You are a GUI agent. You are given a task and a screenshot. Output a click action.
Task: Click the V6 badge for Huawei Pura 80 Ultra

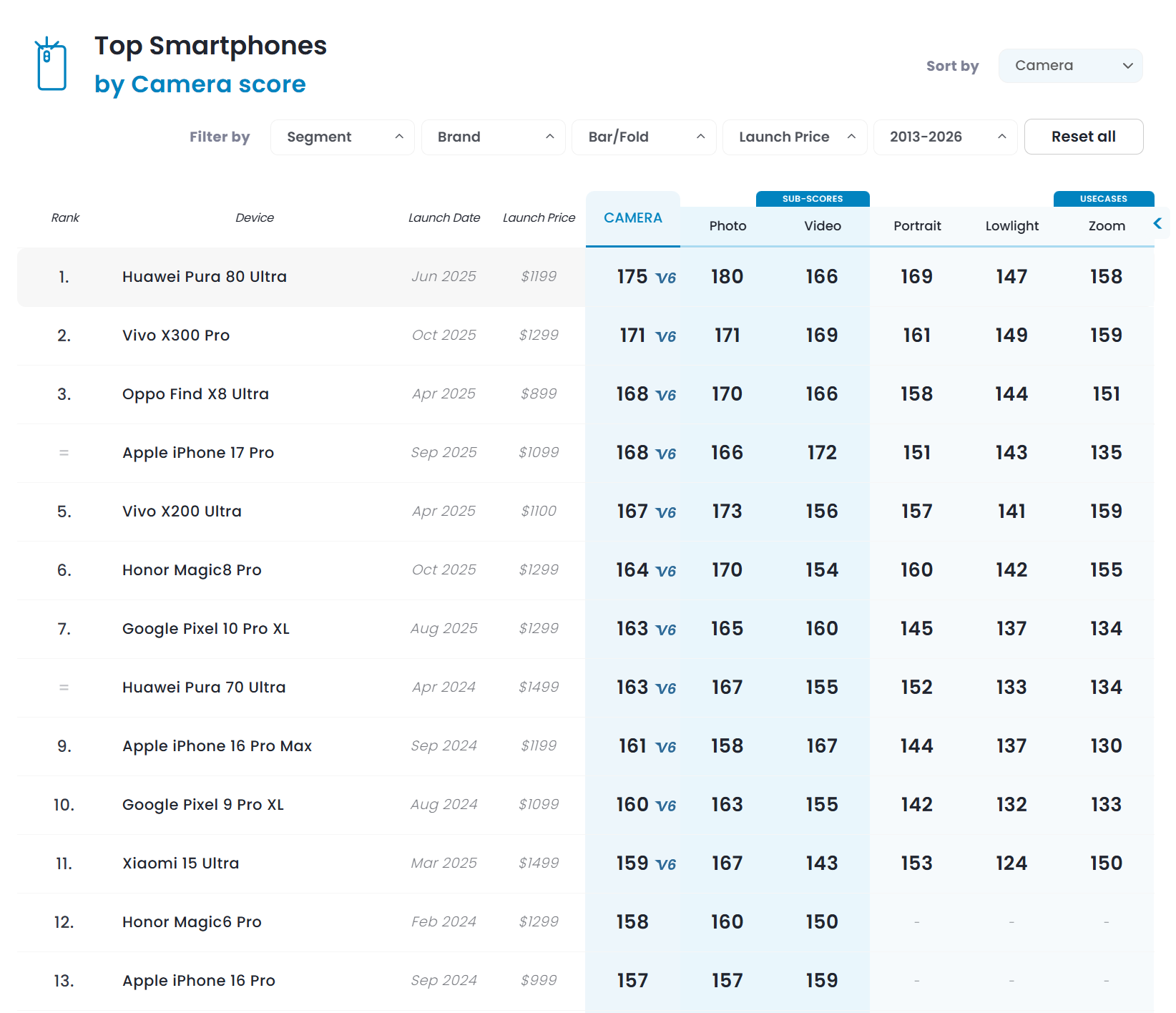pyautogui.click(x=666, y=278)
